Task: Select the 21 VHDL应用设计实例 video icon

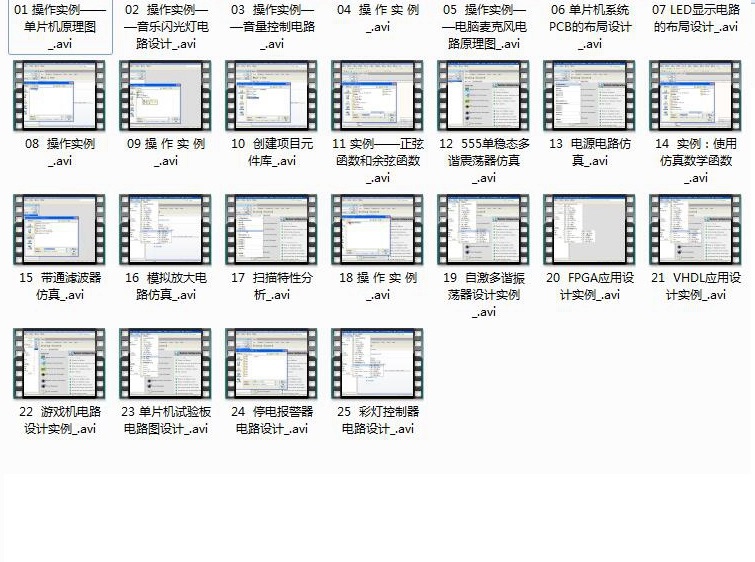Action: 696,229
